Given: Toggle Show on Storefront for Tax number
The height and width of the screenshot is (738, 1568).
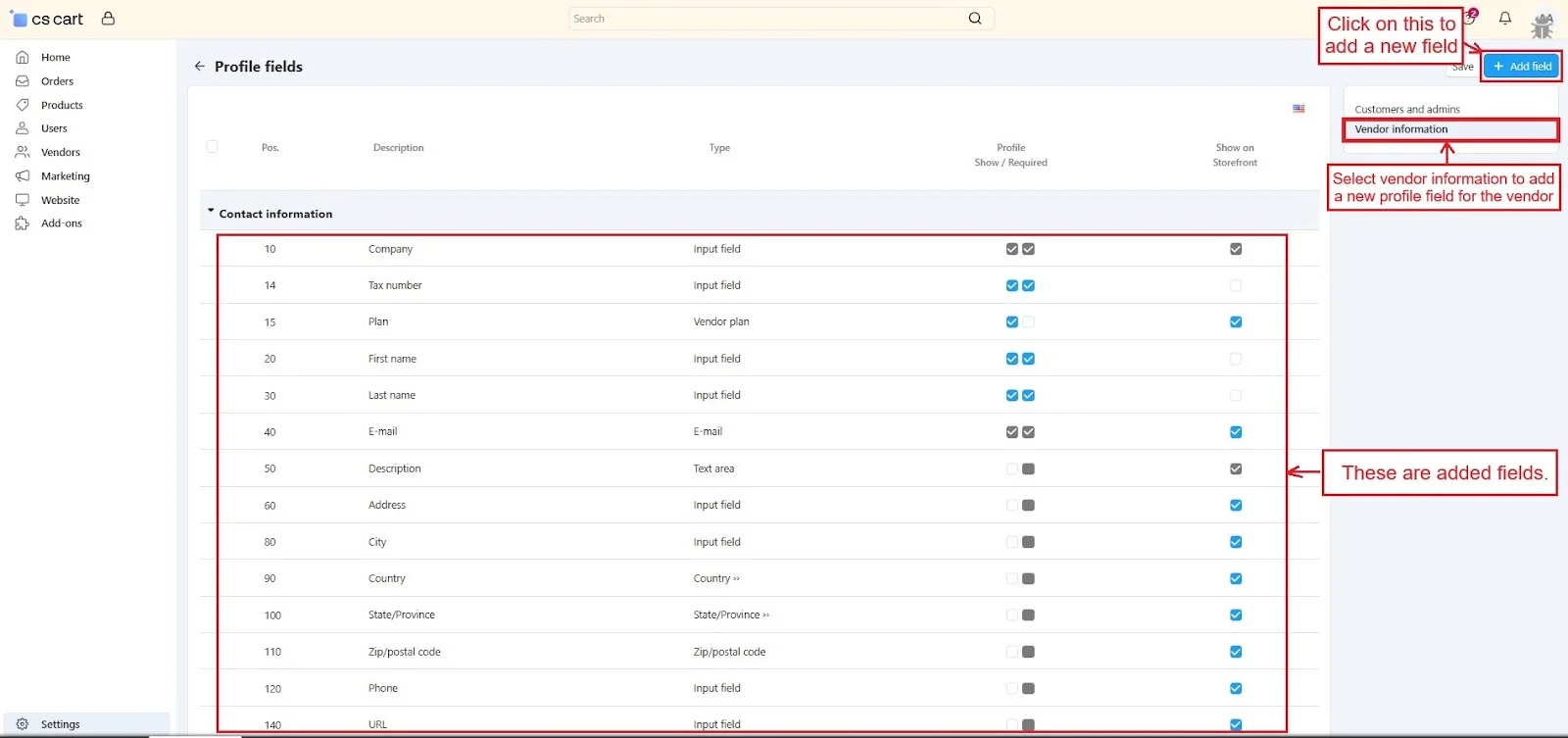Looking at the screenshot, I should (1236, 286).
